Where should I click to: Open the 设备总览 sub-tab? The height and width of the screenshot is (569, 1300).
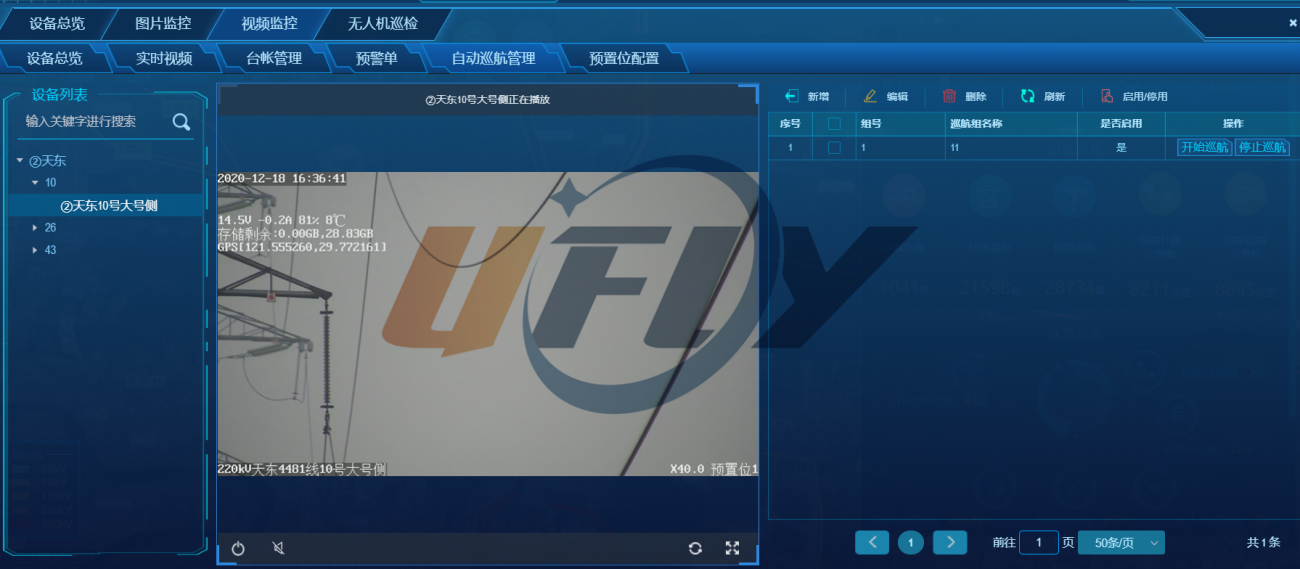pos(54,58)
